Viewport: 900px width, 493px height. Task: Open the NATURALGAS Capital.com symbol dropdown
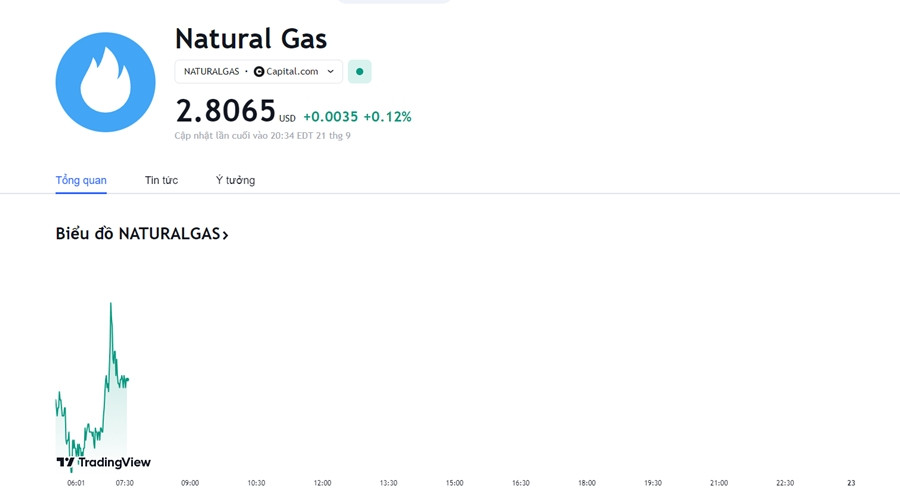[259, 72]
